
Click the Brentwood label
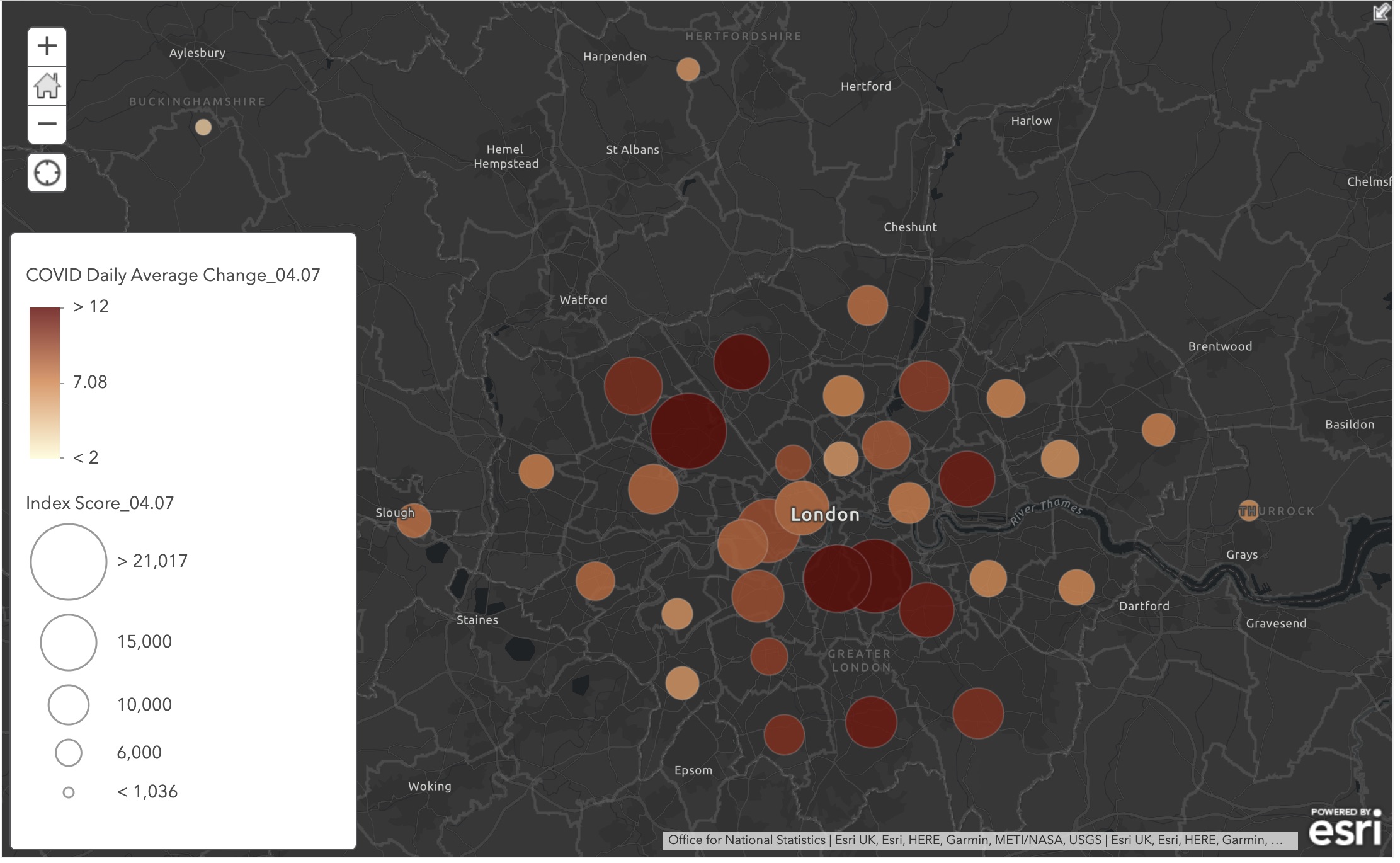tap(1221, 346)
